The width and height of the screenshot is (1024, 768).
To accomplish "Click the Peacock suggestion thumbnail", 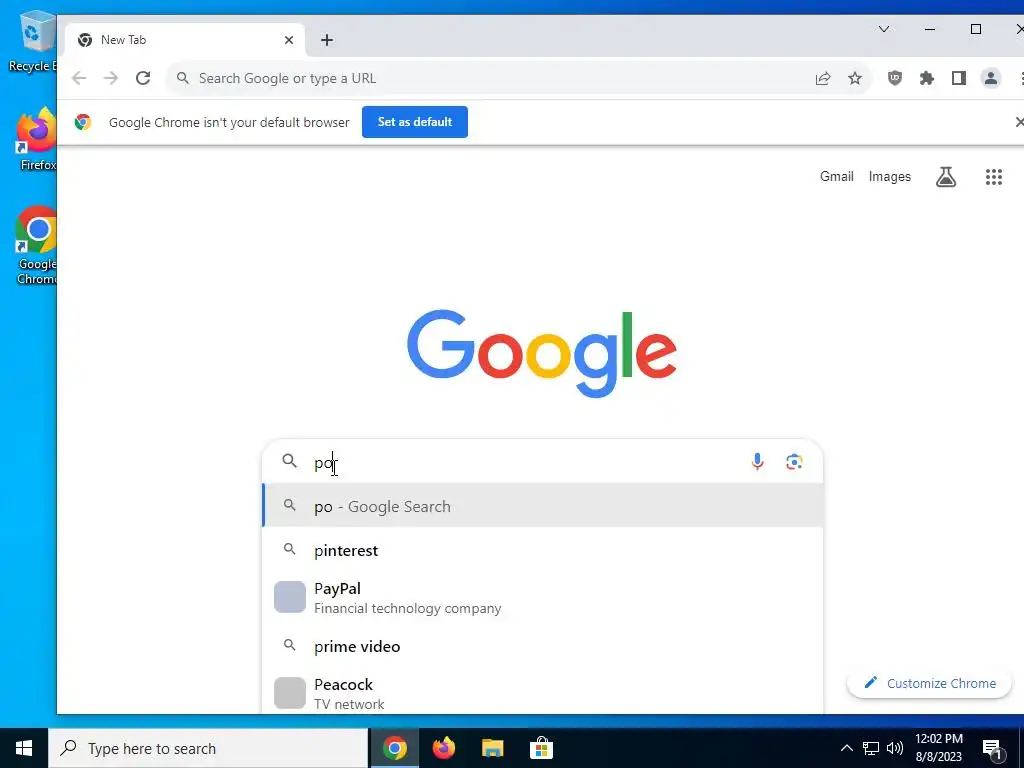I will [289, 693].
